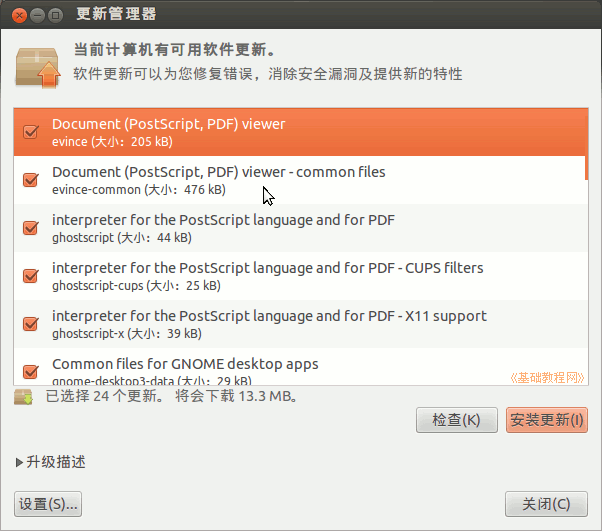Uncheck the gnome-desktop3-data update checkbox

coord(30,371)
